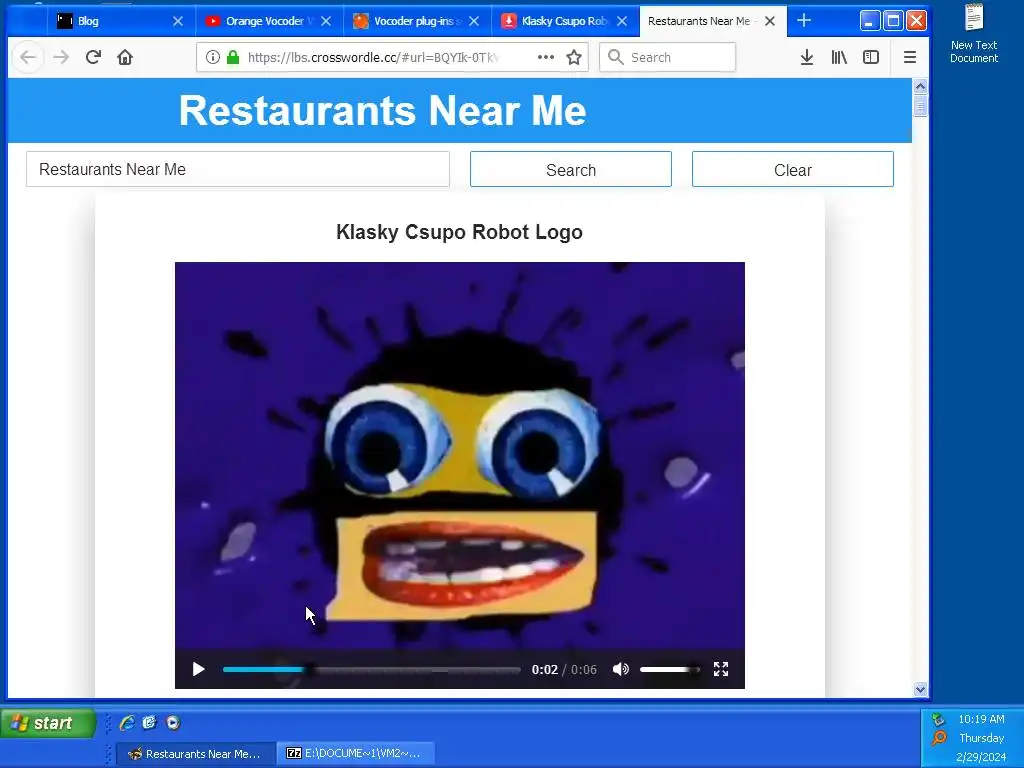Select the E:\DOCUME~1 taskbar button
Viewport: 1024px width, 768px height.
pyautogui.click(x=356, y=754)
